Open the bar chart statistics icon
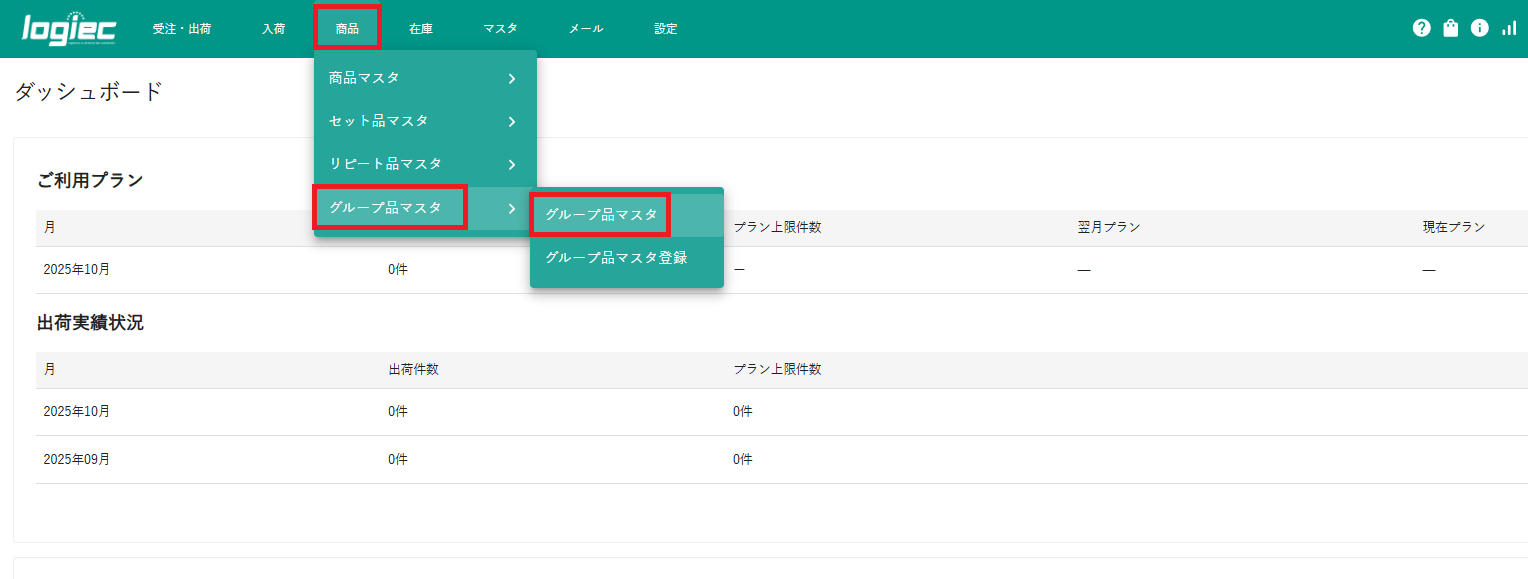Image resolution: width=1528 pixels, height=579 pixels. (x=1509, y=28)
